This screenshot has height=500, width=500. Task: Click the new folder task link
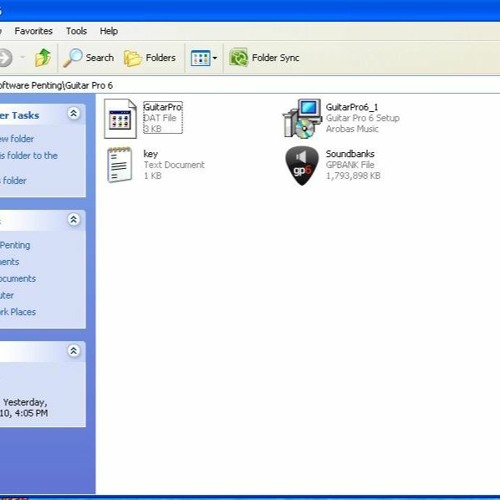click(x=17, y=139)
